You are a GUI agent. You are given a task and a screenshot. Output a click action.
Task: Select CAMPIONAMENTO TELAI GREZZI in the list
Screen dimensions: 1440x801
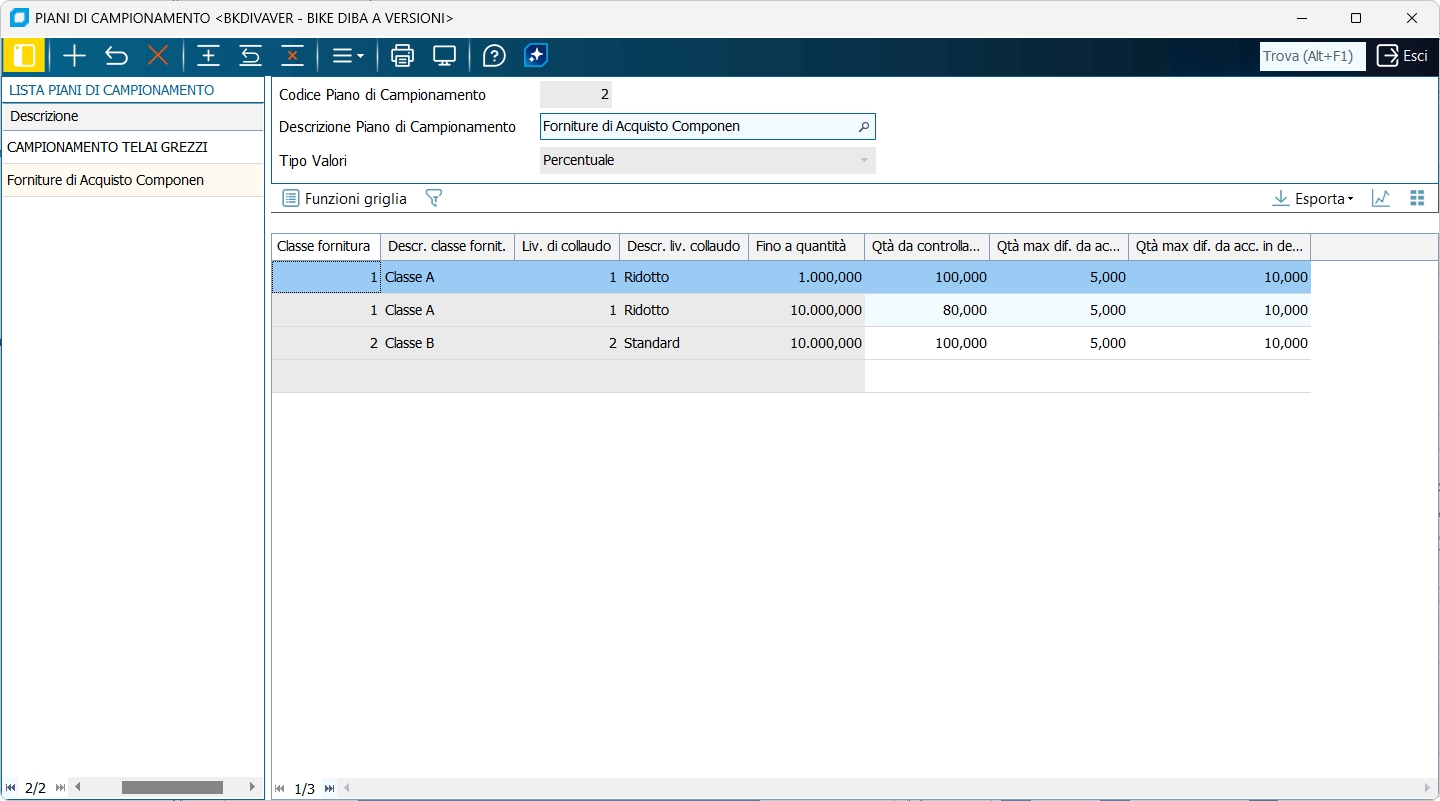107,147
